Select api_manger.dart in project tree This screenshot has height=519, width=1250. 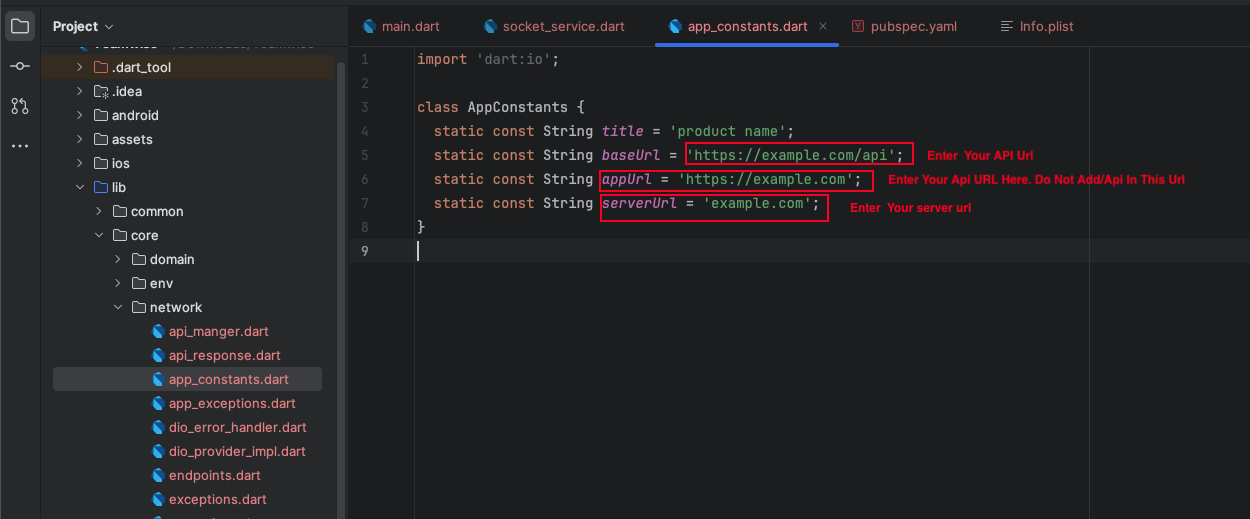coord(218,331)
